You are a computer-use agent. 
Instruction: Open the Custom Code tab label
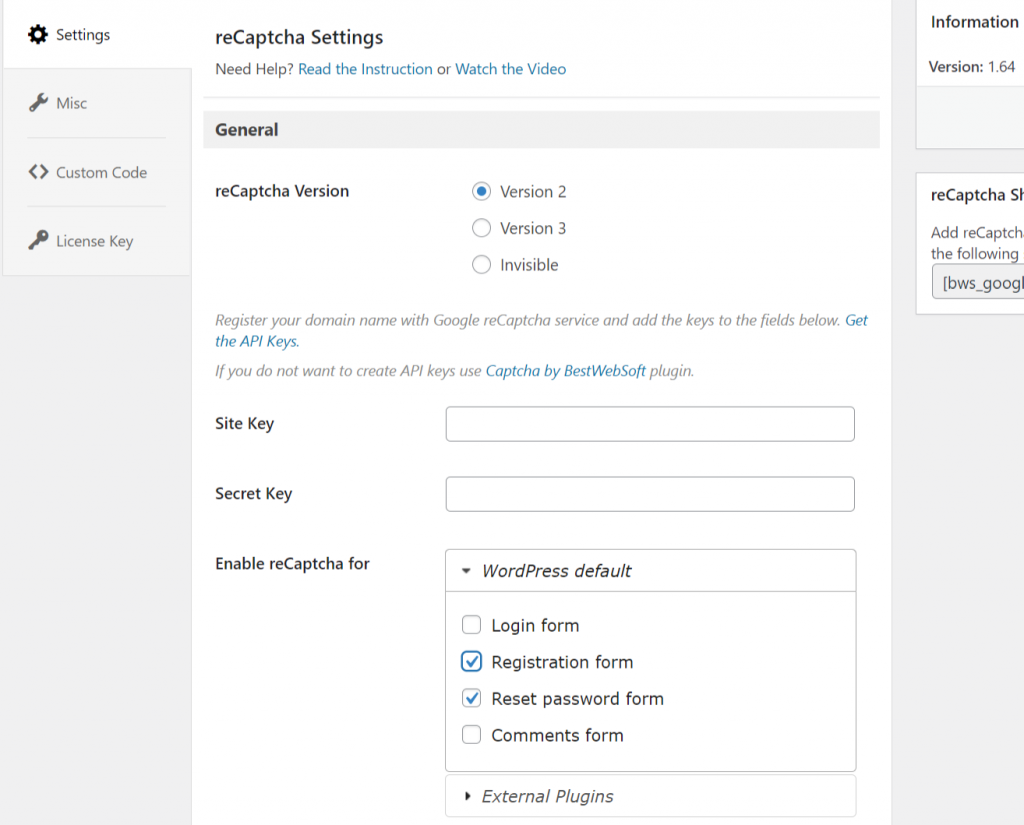pos(101,172)
